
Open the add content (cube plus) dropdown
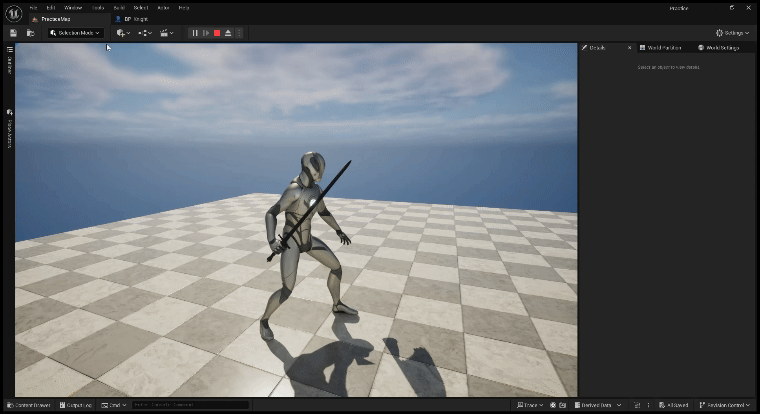123,33
